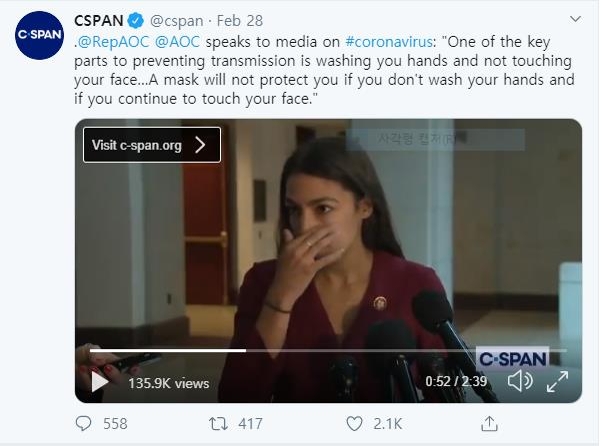
Task: Mute the video with the speaker icon
Action: pyautogui.click(x=519, y=381)
